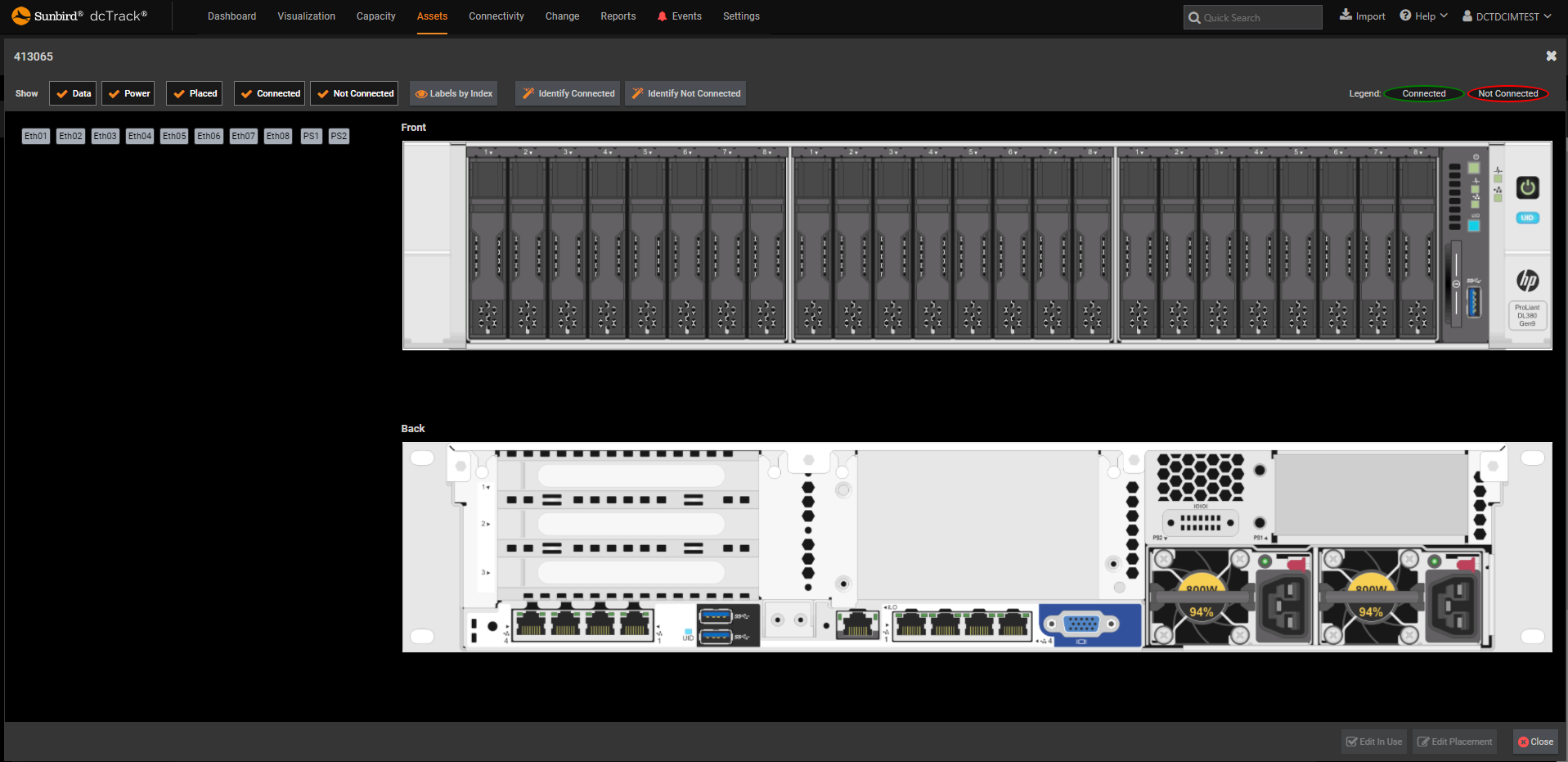The height and width of the screenshot is (762, 1568).
Task: Select the Eth04 port label
Action: [140, 136]
